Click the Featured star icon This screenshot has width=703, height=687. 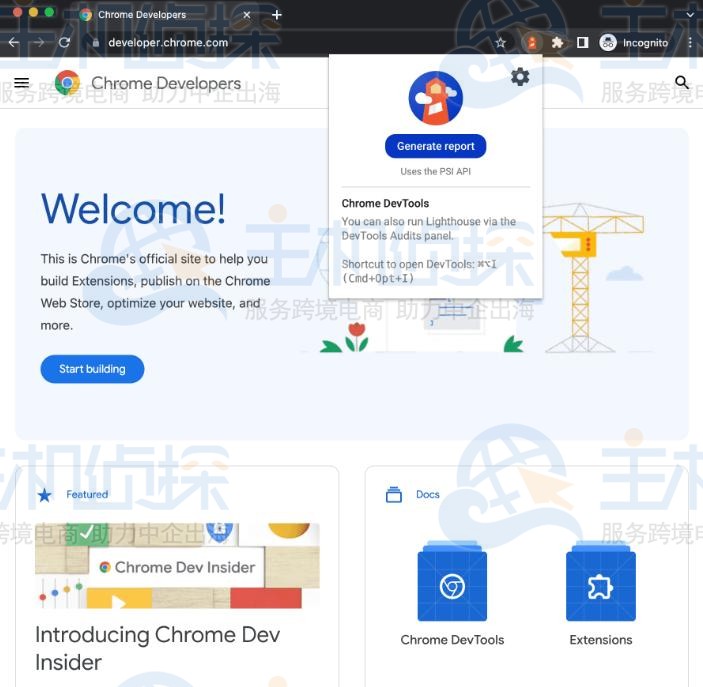click(45, 495)
